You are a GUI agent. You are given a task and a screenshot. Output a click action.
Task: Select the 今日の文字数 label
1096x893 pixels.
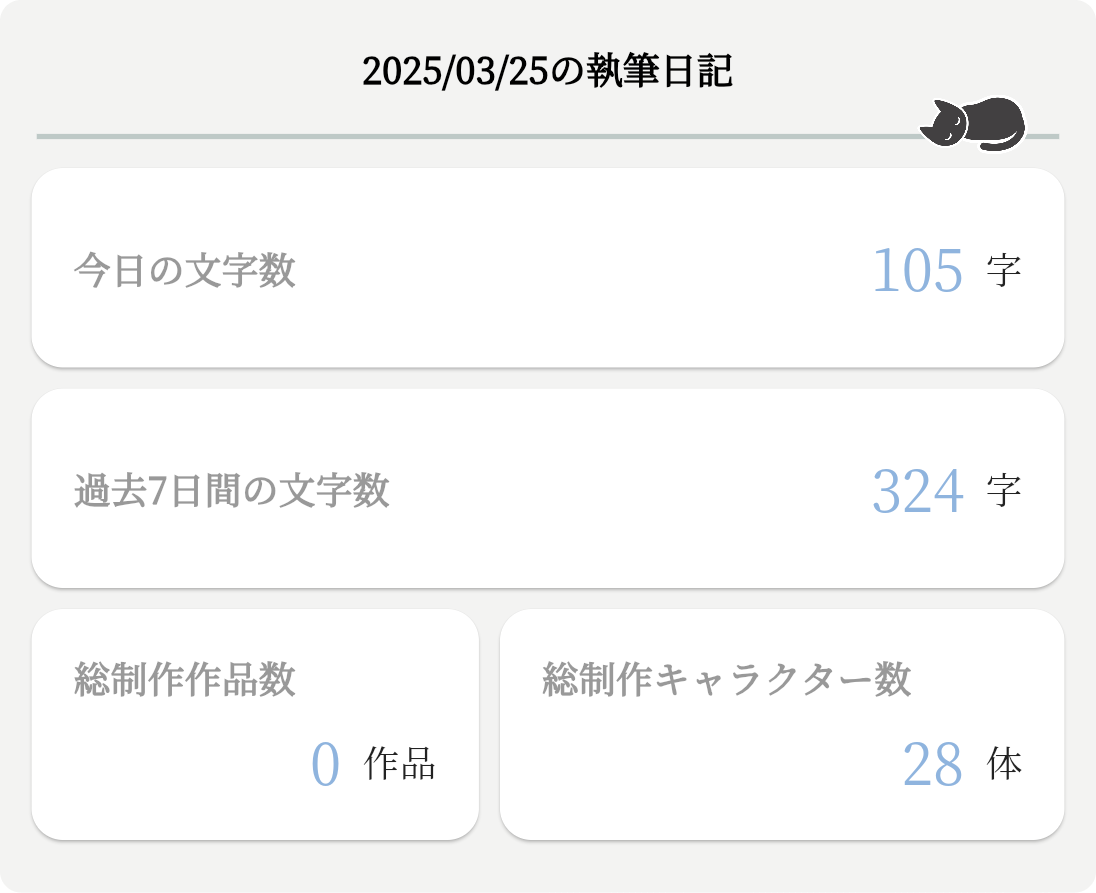click(185, 271)
